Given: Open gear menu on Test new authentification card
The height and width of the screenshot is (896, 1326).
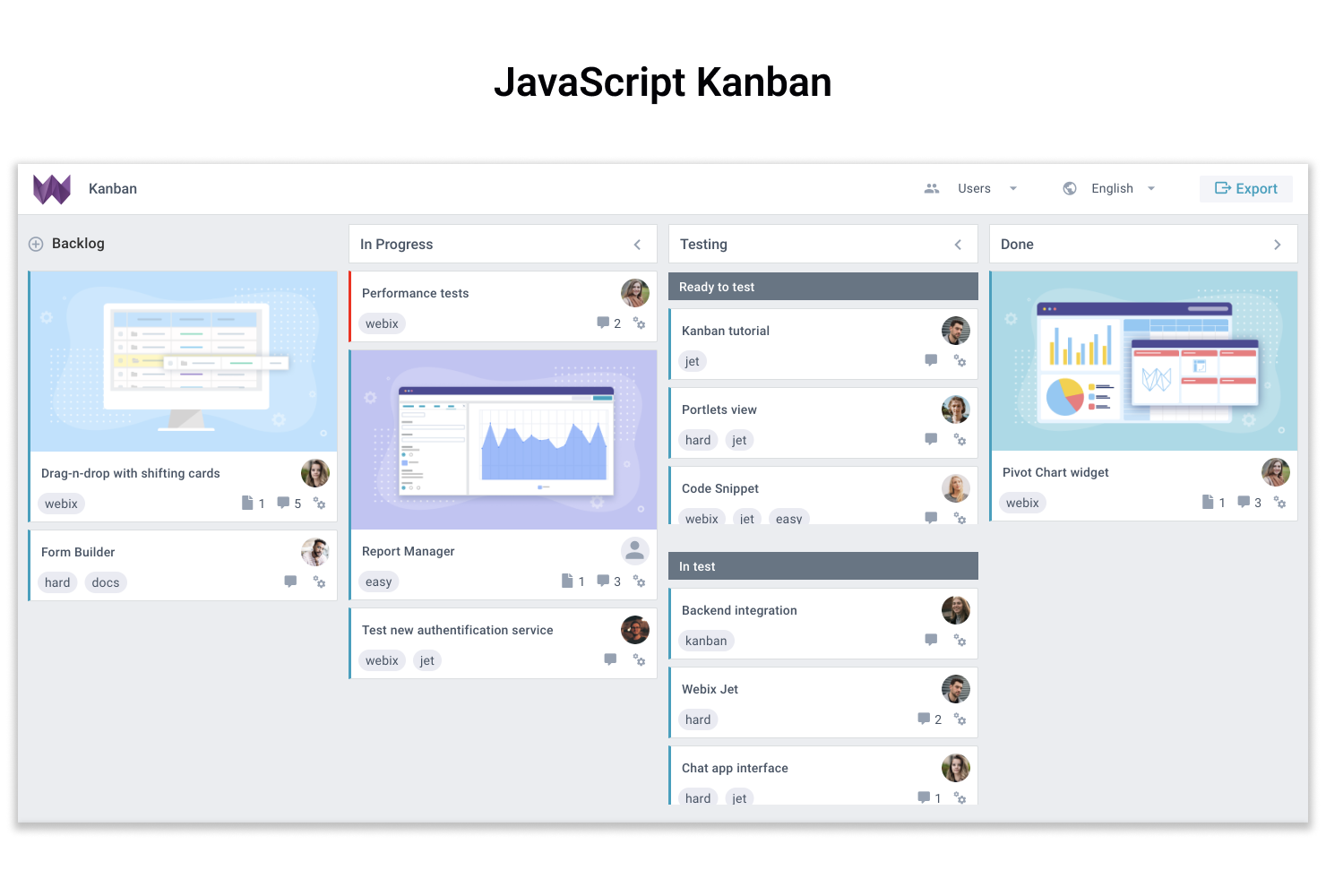Looking at the screenshot, I should [640, 660].
